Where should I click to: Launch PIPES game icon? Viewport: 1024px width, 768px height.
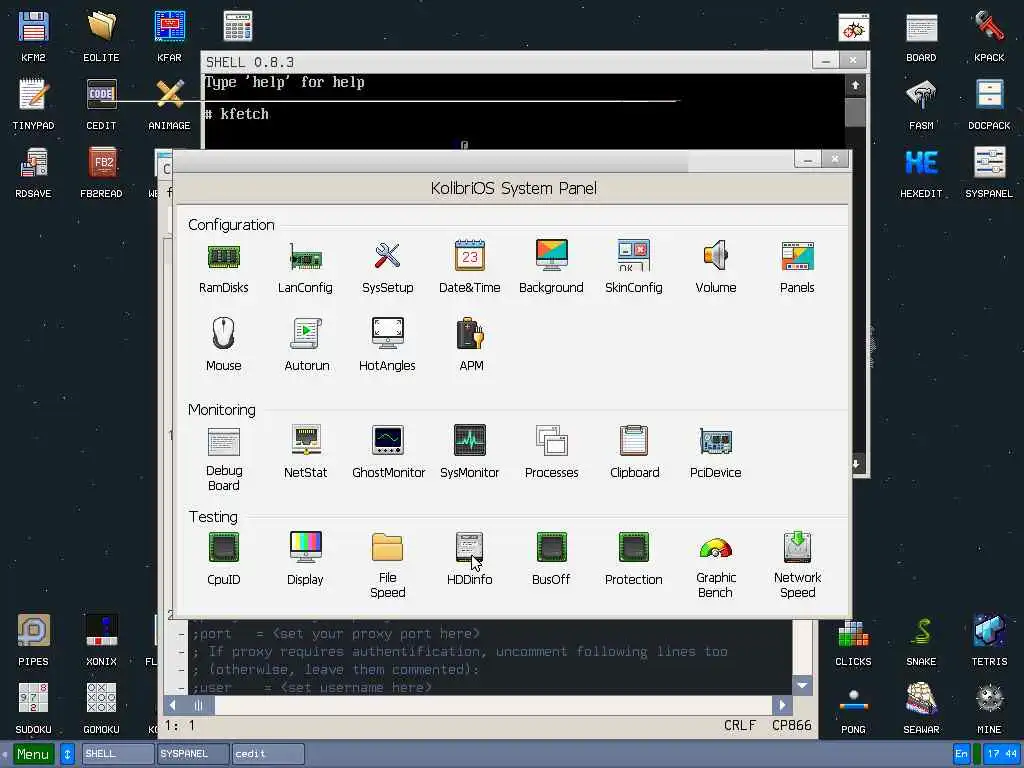click(x=33, y=641)
